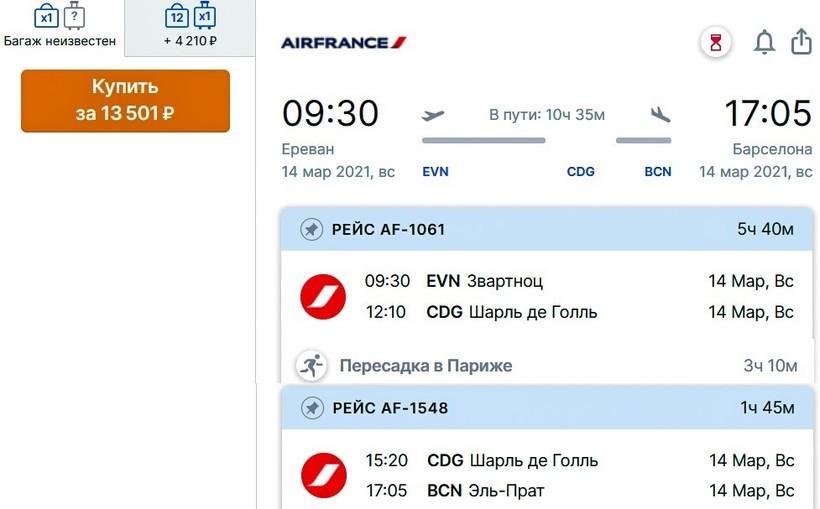The image size is (820, 509).
Task: Expand the РЕЙС AF-1061 header
Action: [545, 230]
